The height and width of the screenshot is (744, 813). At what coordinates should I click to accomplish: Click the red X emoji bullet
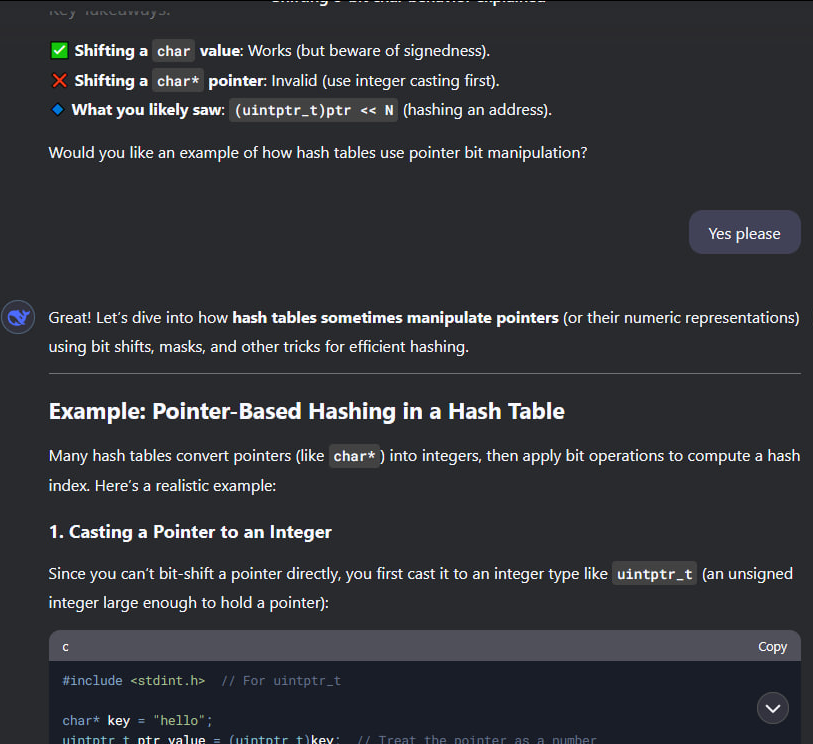pyautogui.click(x=59, y=81)
